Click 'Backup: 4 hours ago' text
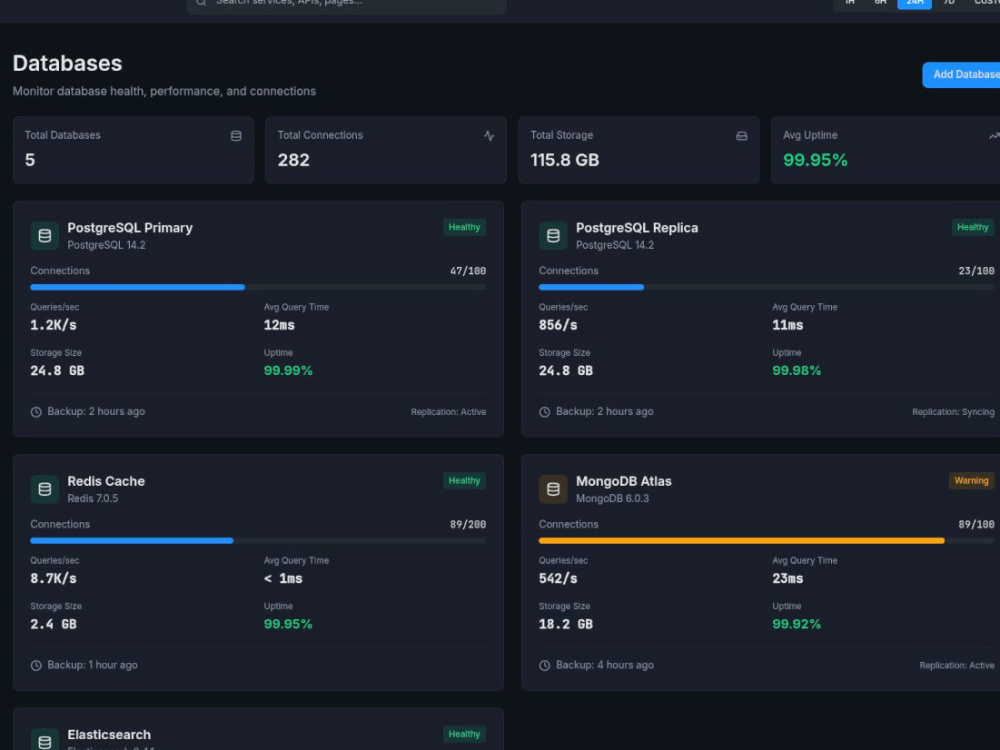The height and width of the screenshot is (750, 1000). click(605, 665)
